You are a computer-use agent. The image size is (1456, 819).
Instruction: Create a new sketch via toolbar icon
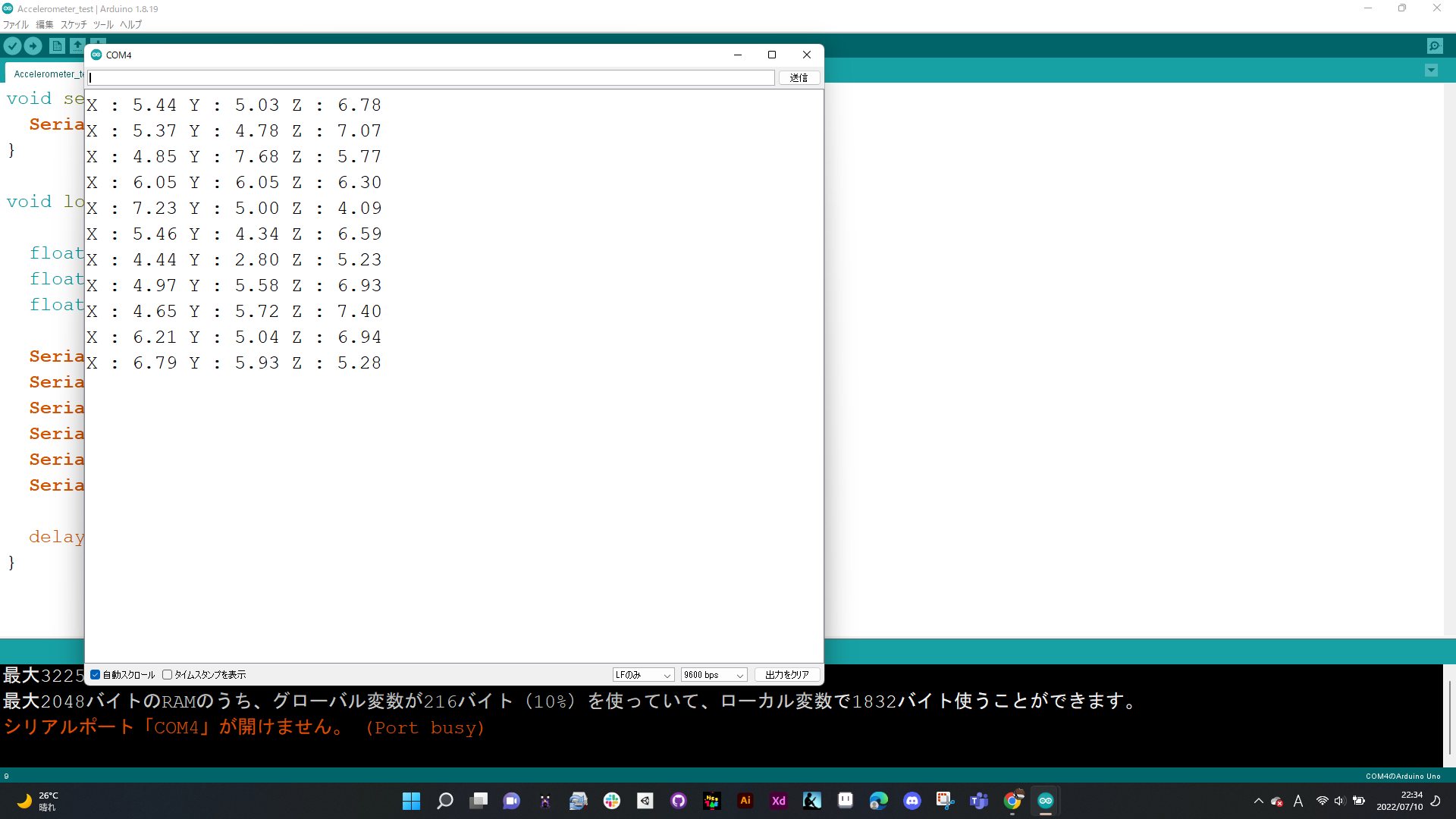tap(57, 45)
